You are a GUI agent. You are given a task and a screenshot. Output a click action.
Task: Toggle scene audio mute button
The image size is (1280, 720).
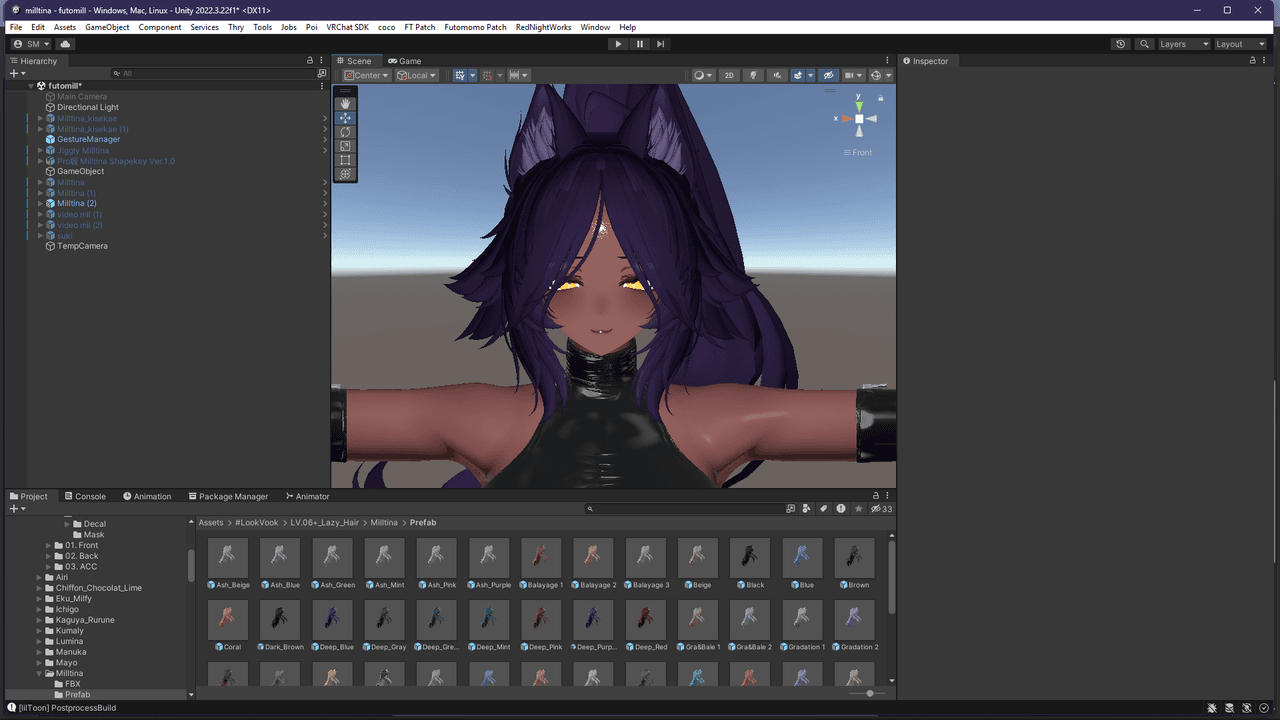click(x=777, y=75)
